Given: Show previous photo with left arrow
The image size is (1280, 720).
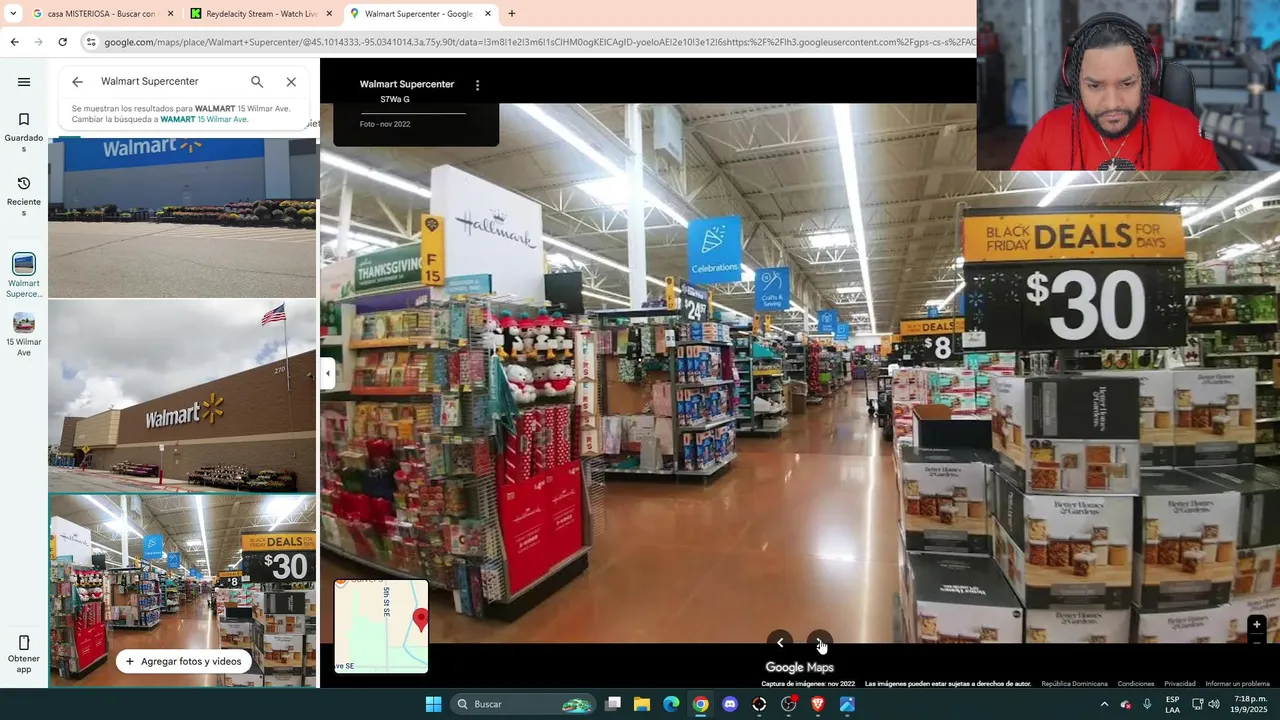Looking at the screenshot, I should 780,643.
